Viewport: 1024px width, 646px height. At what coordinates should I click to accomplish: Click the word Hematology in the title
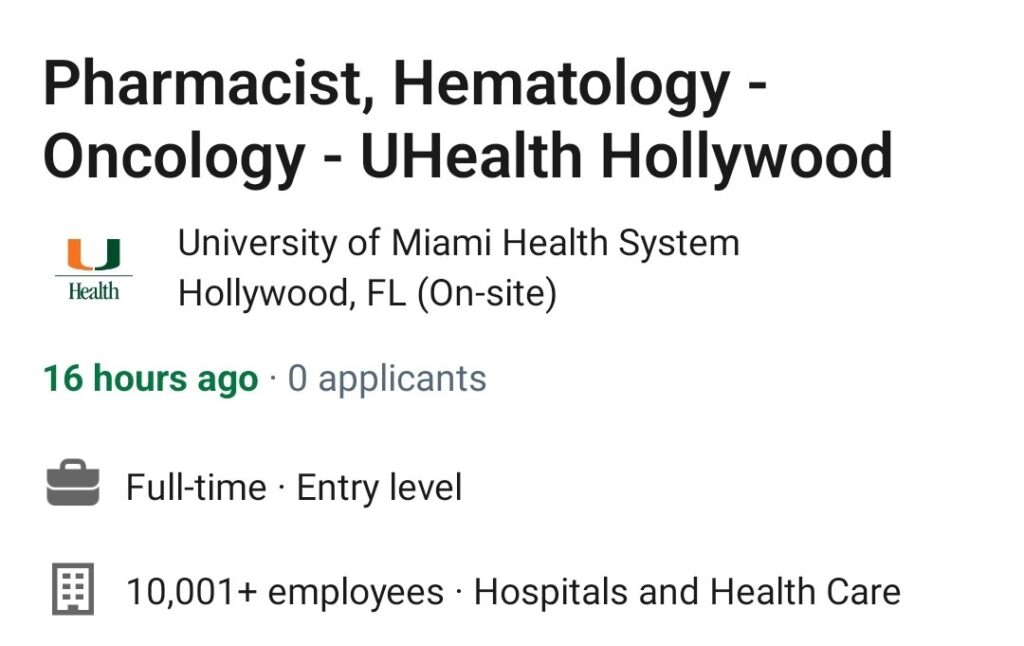561,86
